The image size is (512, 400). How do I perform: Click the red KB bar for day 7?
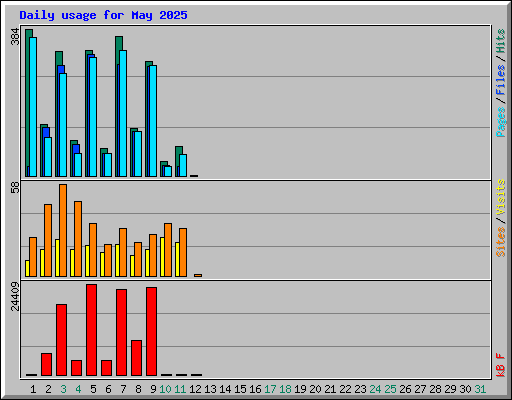click(x=121, y=332)
